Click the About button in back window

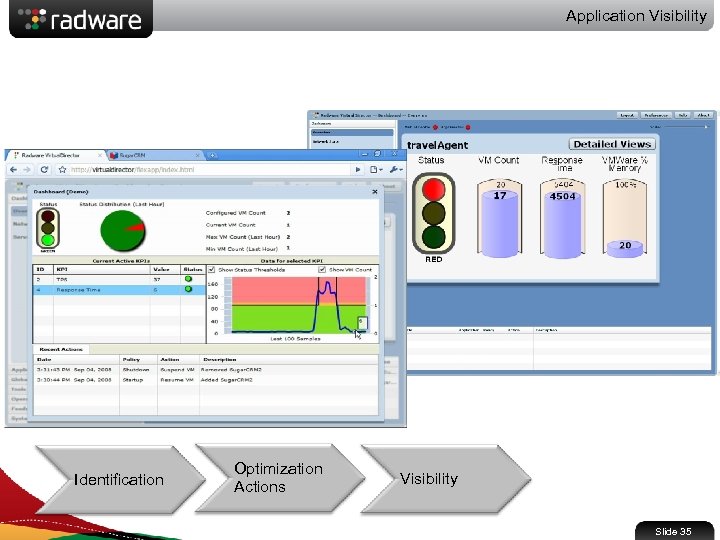point(703,115)
